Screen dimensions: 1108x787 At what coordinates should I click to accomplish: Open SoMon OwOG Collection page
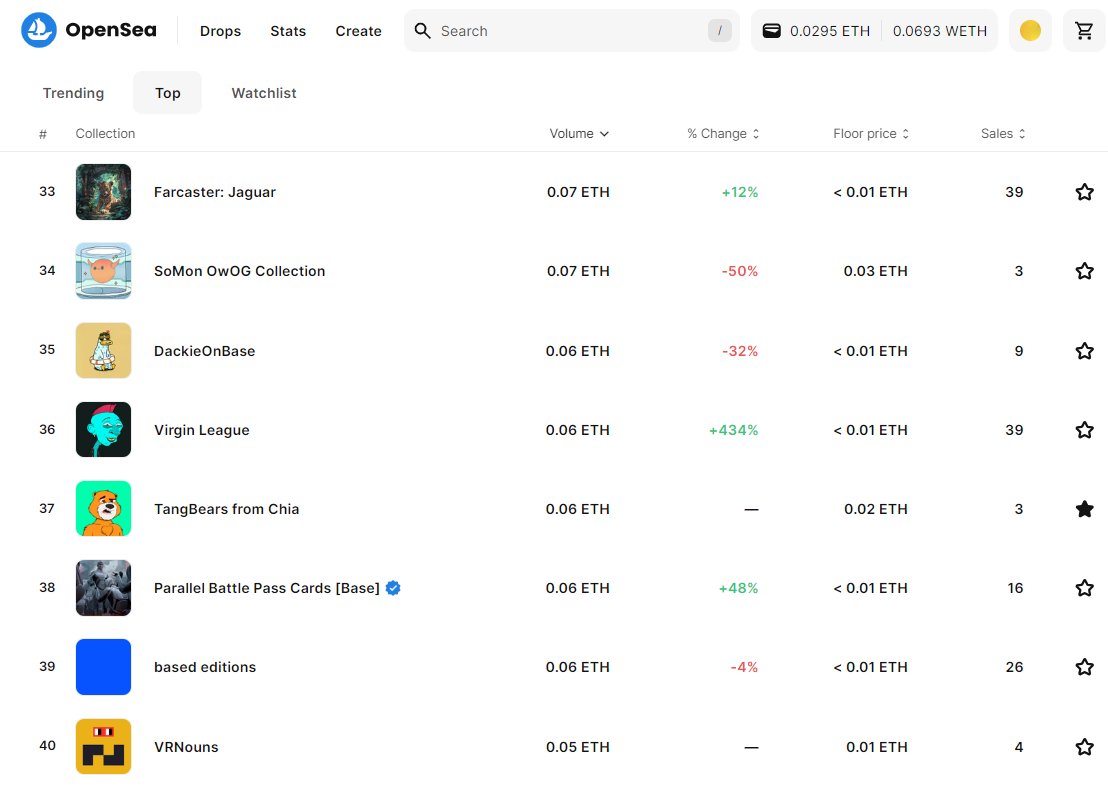(240, 271)
